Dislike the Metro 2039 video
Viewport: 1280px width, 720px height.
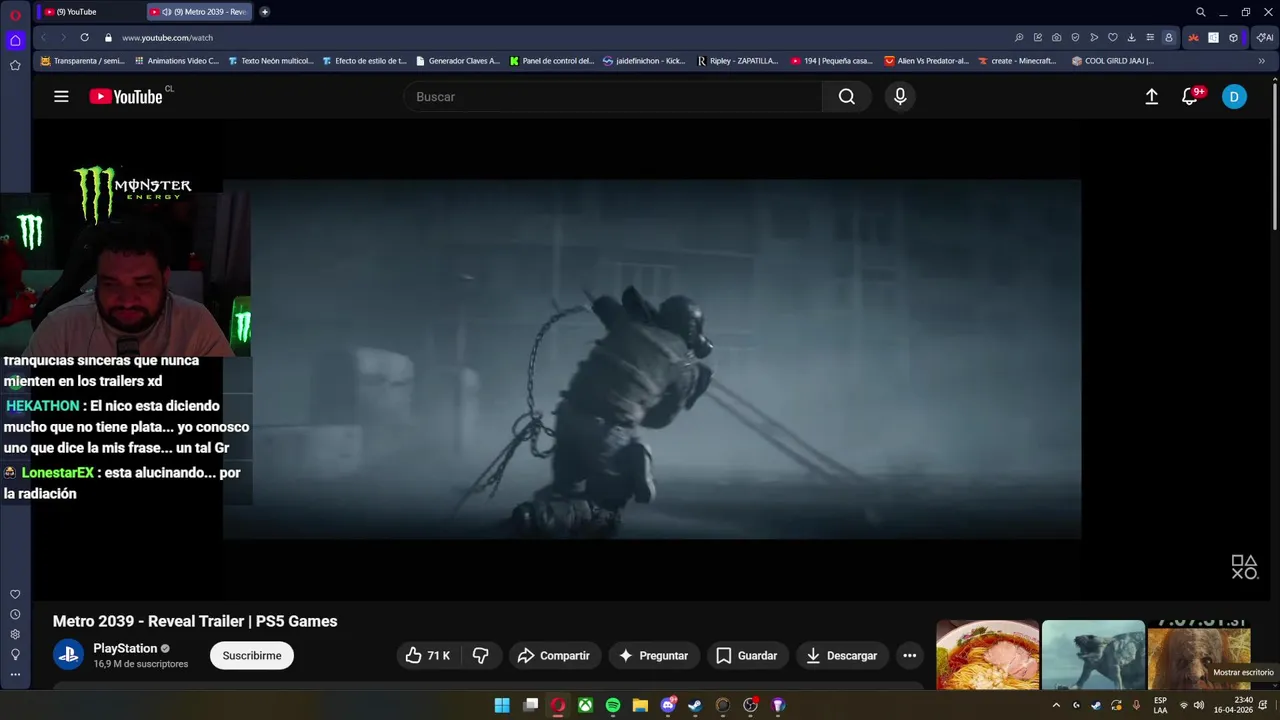click(480, 656)
